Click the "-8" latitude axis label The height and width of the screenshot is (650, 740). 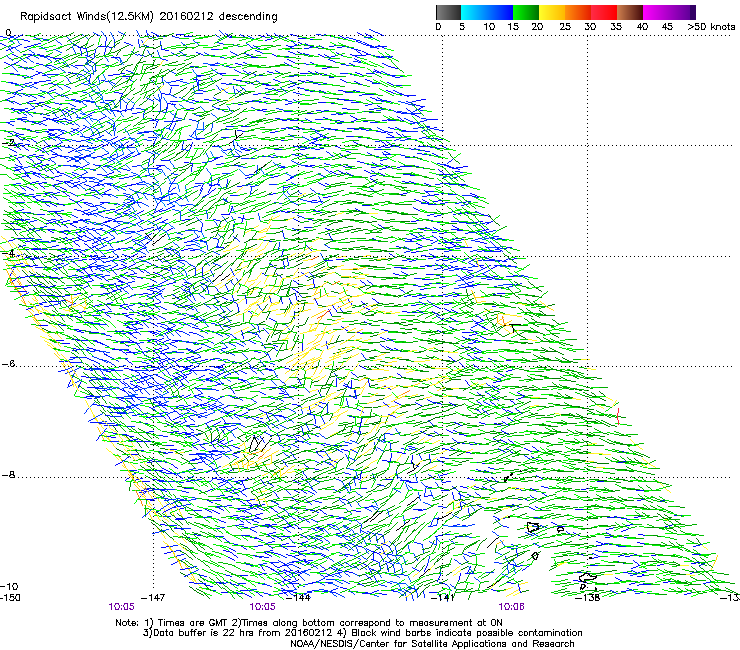click(8, 474)
